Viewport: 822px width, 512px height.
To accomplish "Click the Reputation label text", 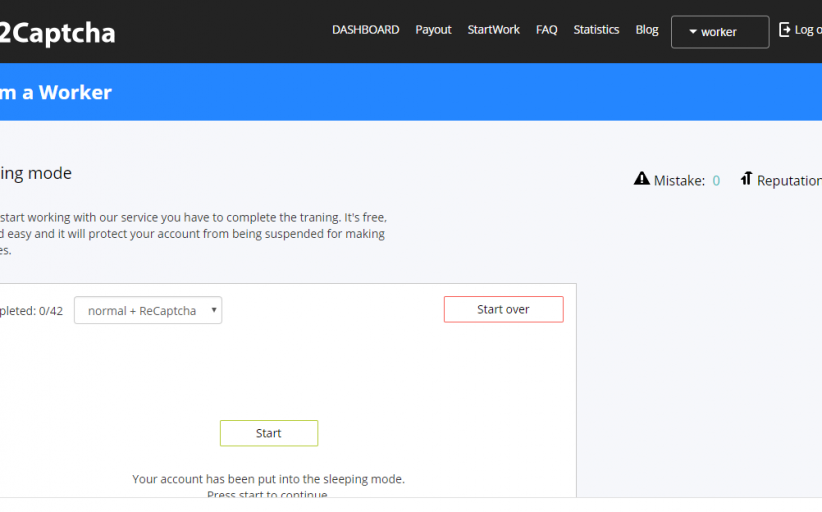I will (789, 181).
